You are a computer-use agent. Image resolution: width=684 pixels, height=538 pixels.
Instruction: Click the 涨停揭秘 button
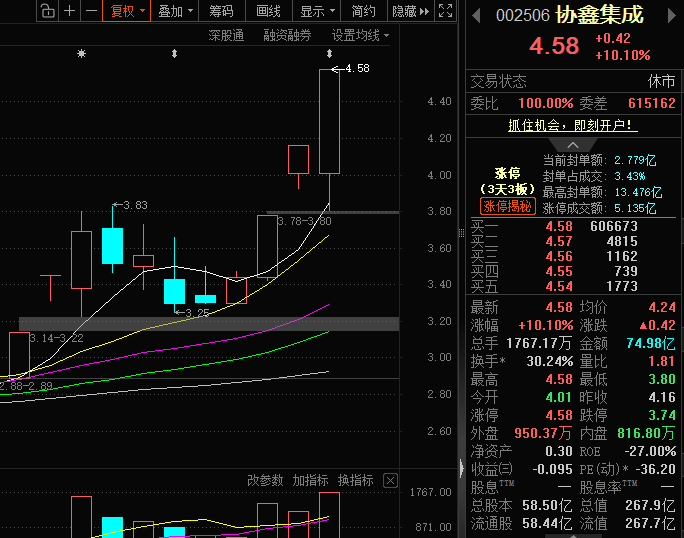(x=508, y=206)
